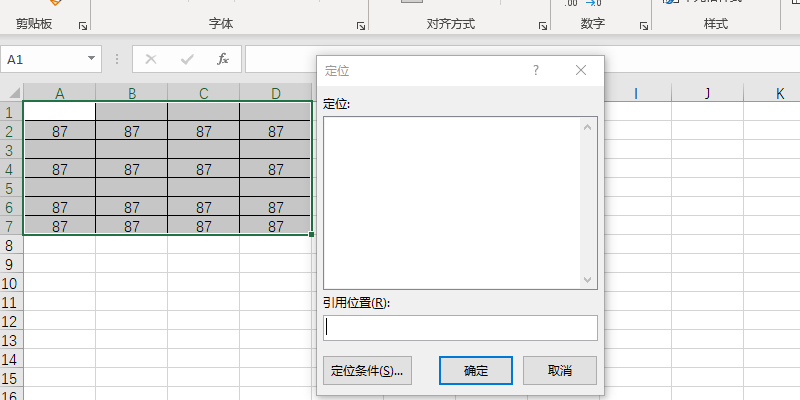Viewport: 800px width, 400px height.
Task: Expand the Name Box dropdown arrow
Action: (x=91, y=58)
